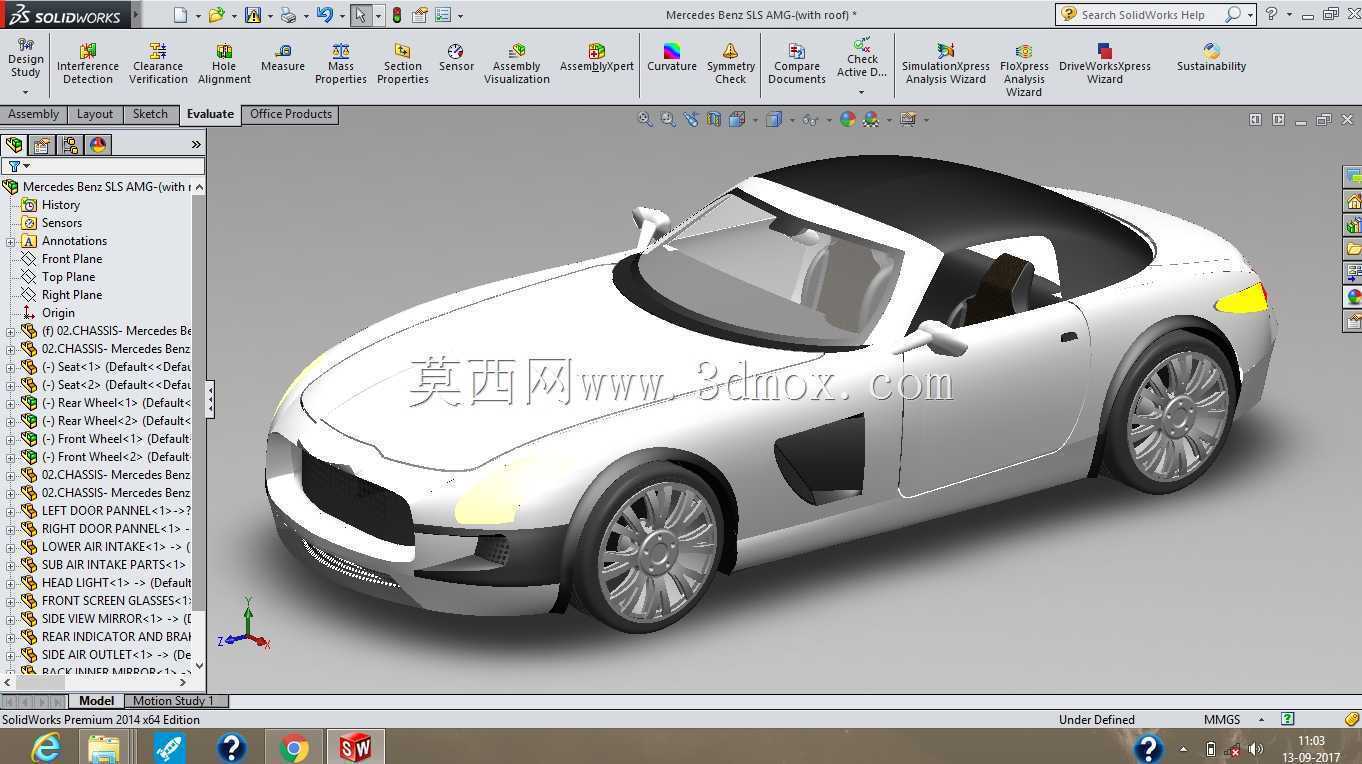Click Section View icon in view toolbar

(714, 119)
